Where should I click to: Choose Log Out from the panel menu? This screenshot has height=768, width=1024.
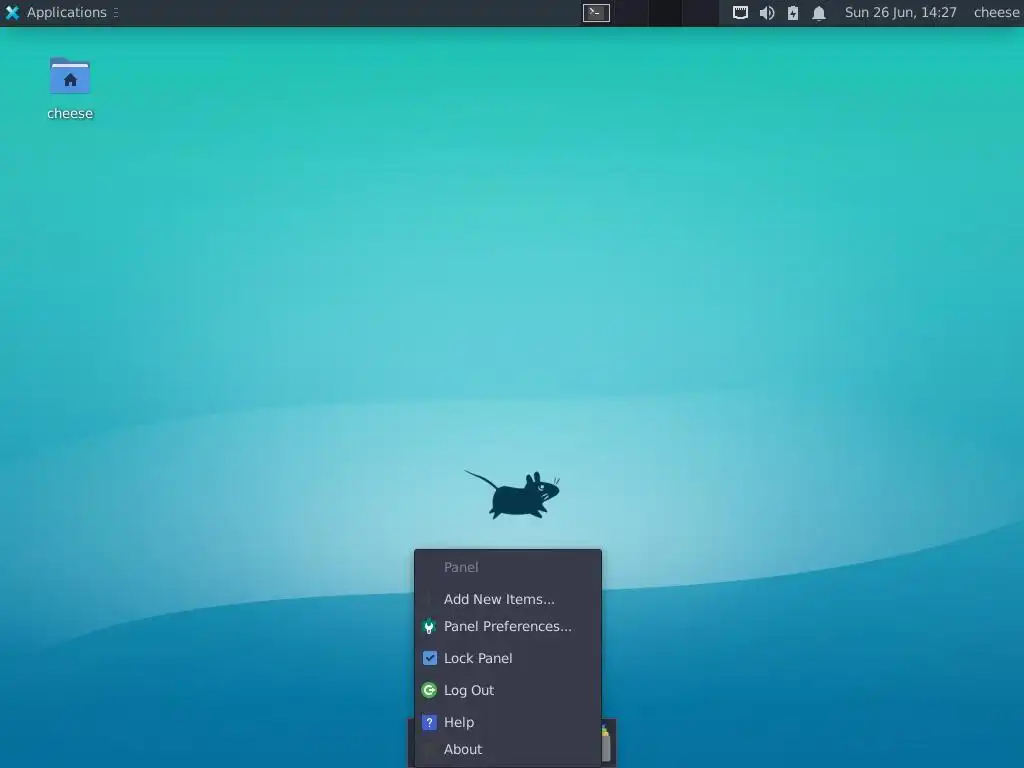coord(508,690)
